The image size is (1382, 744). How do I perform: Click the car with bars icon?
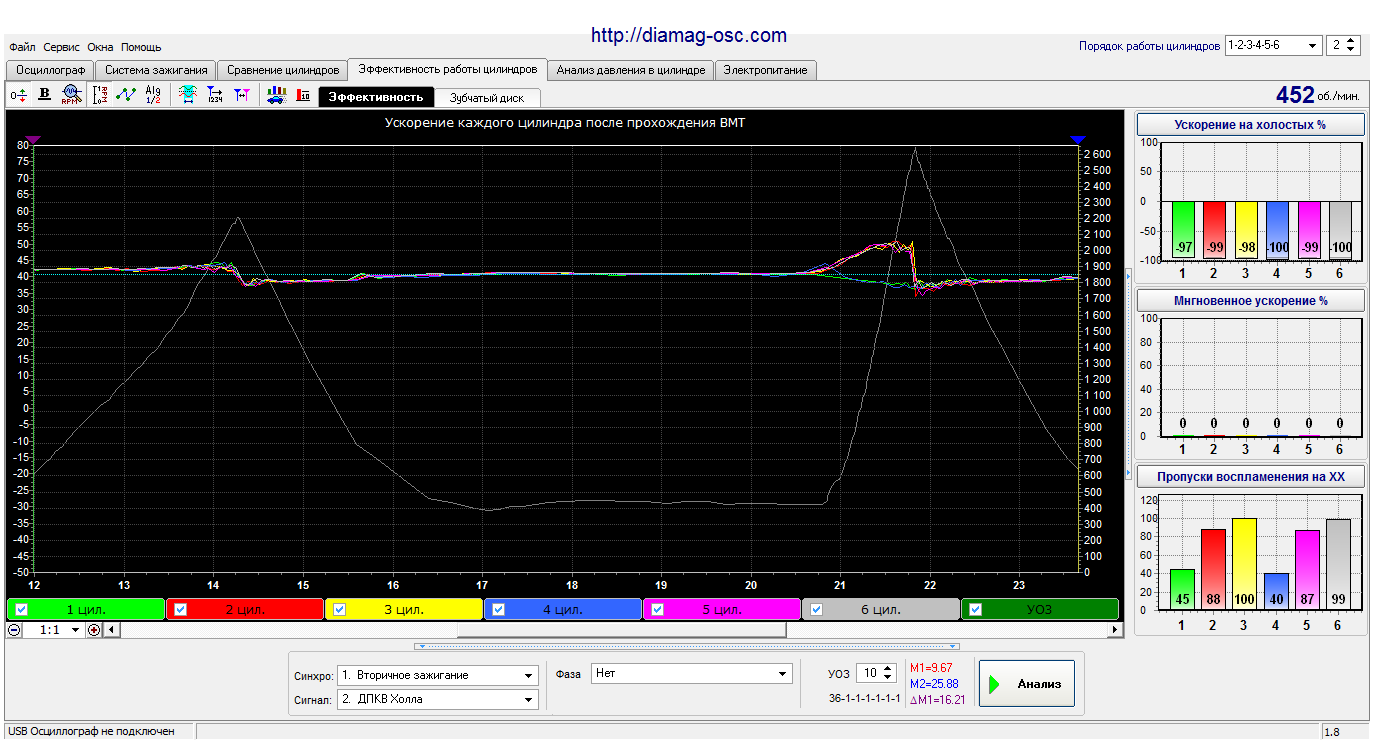[x=277, y=95]
